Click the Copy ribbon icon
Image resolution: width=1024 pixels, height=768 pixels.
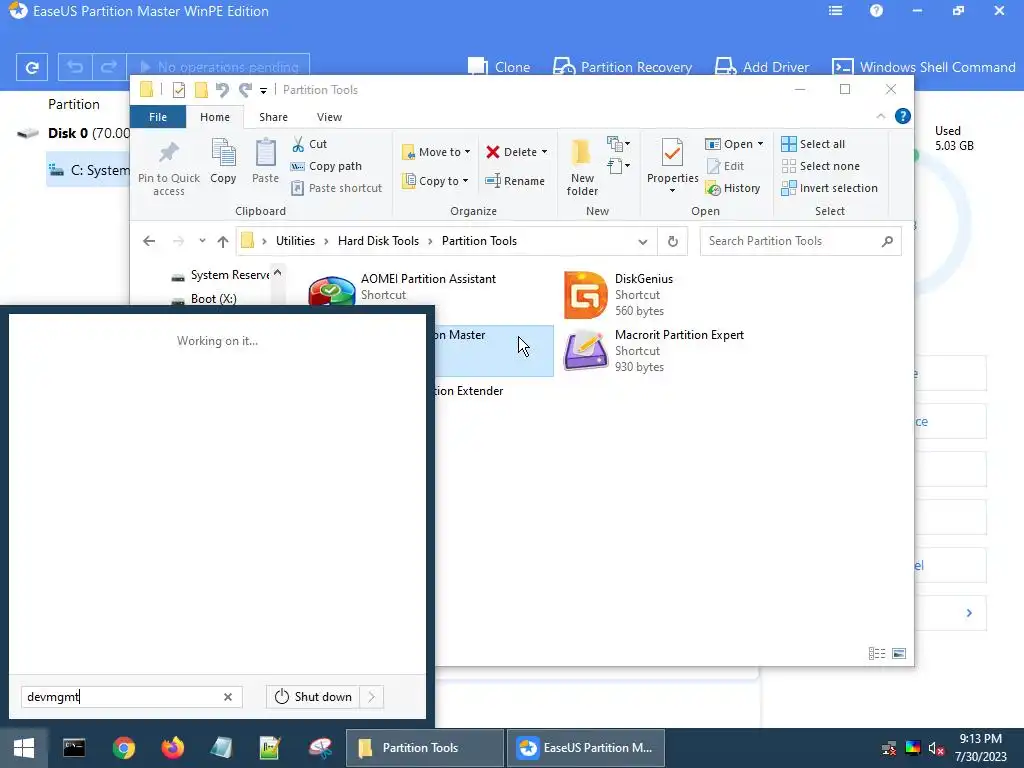point(223,161)
